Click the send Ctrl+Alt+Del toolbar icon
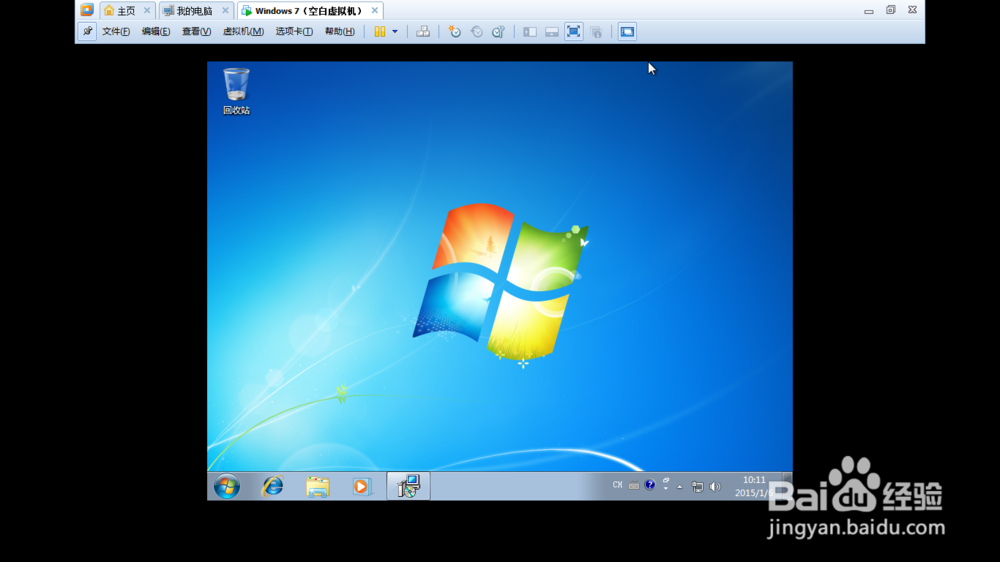1000x562 pixels. (x=423, y=31)
